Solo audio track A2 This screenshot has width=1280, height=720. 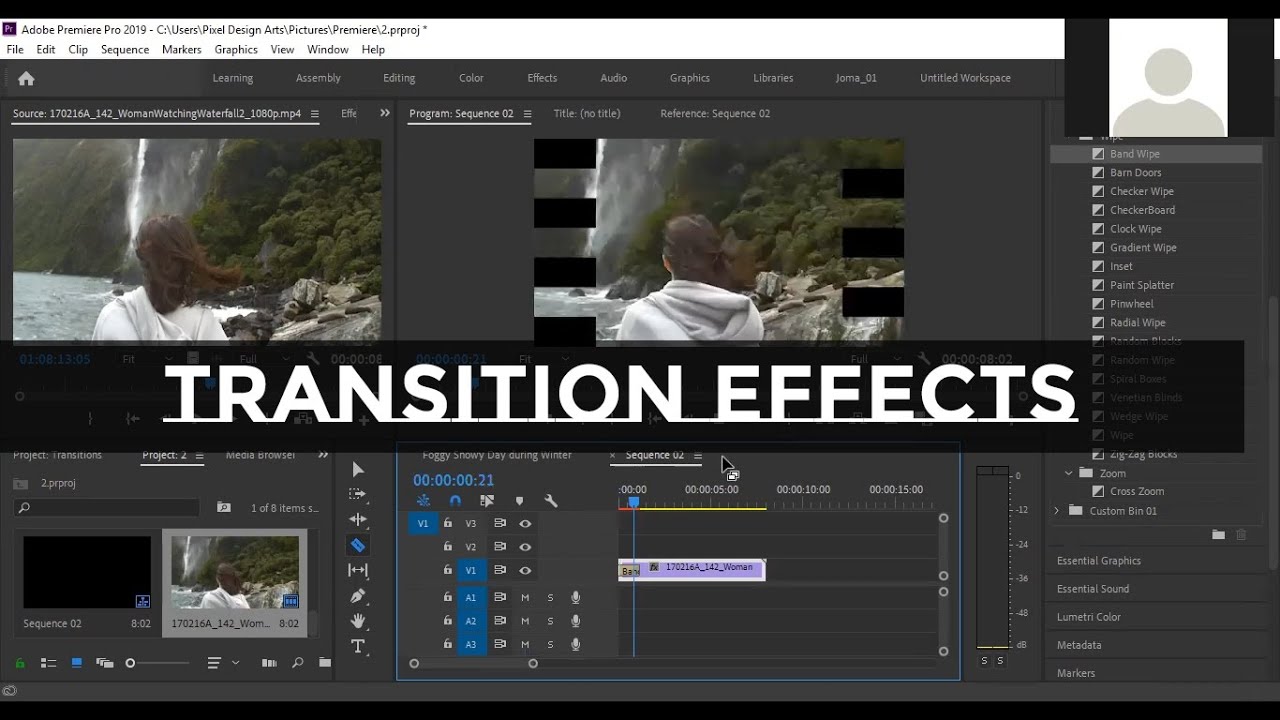[550, 621]
